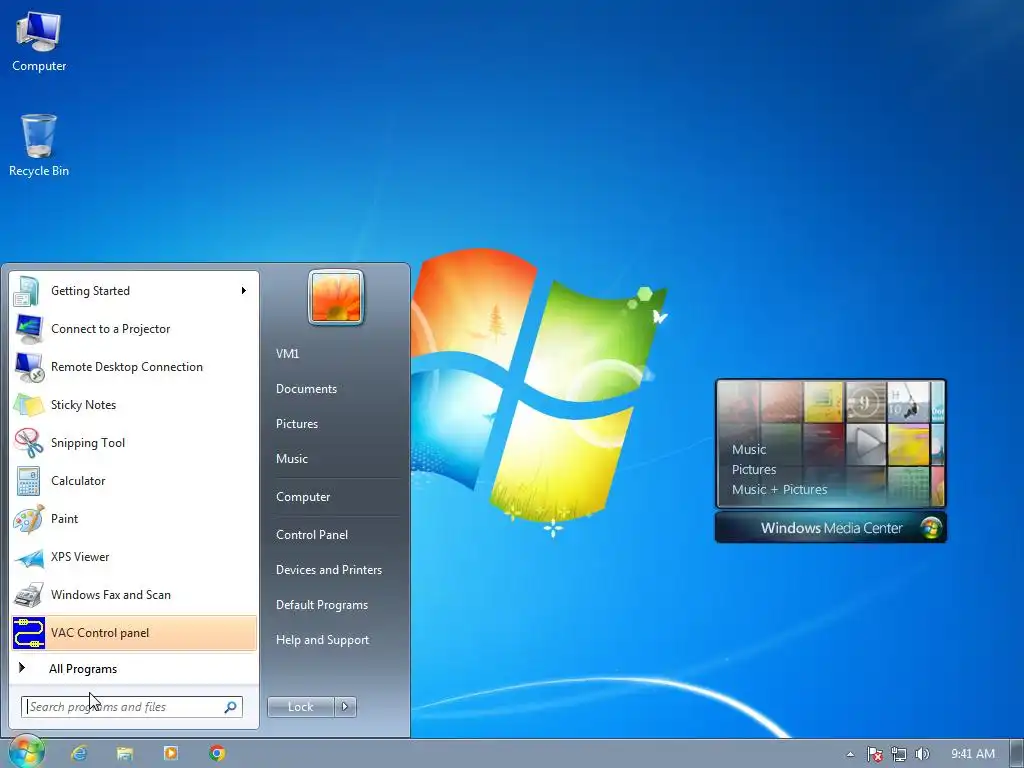
Task: Open Documents from Start menu
Action: 306,389
